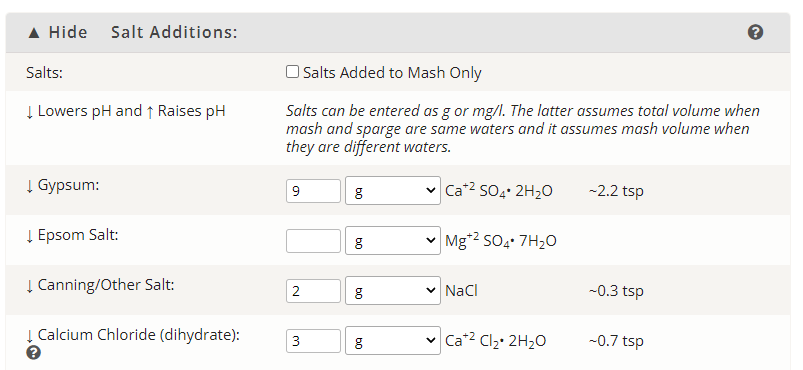Click the help icon under Calcium Chloride label
803x370 pixels.
33,353
